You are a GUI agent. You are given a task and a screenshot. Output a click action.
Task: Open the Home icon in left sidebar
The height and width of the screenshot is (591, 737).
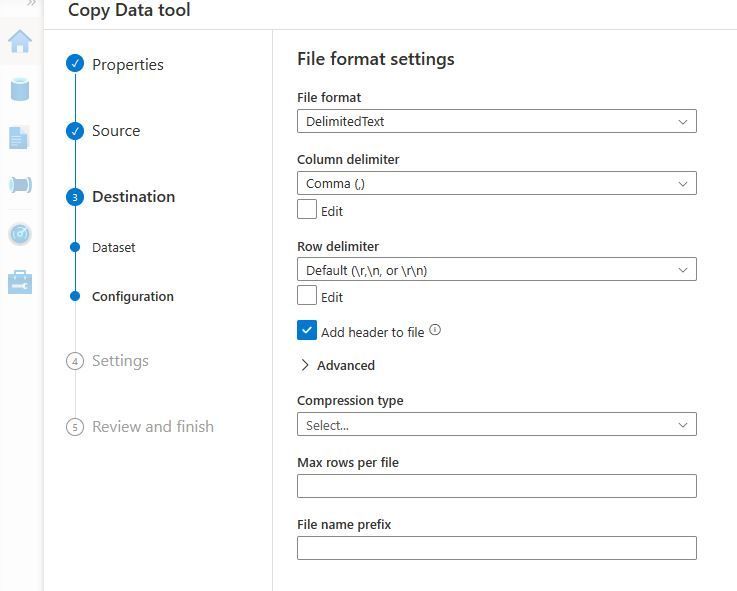coord(20,41)
